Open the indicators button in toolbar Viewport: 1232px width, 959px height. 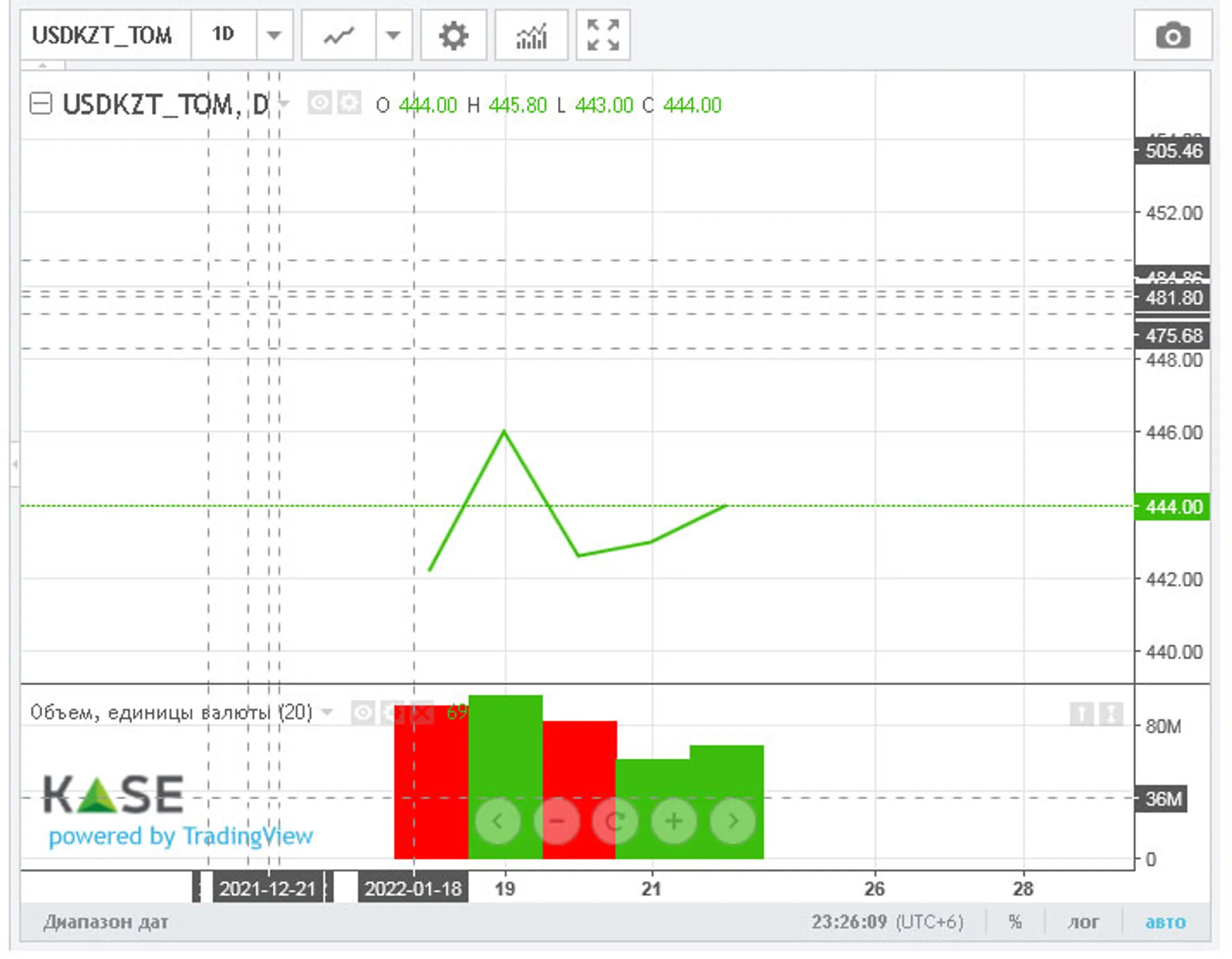pyautogui.click(x=530, y=36)
